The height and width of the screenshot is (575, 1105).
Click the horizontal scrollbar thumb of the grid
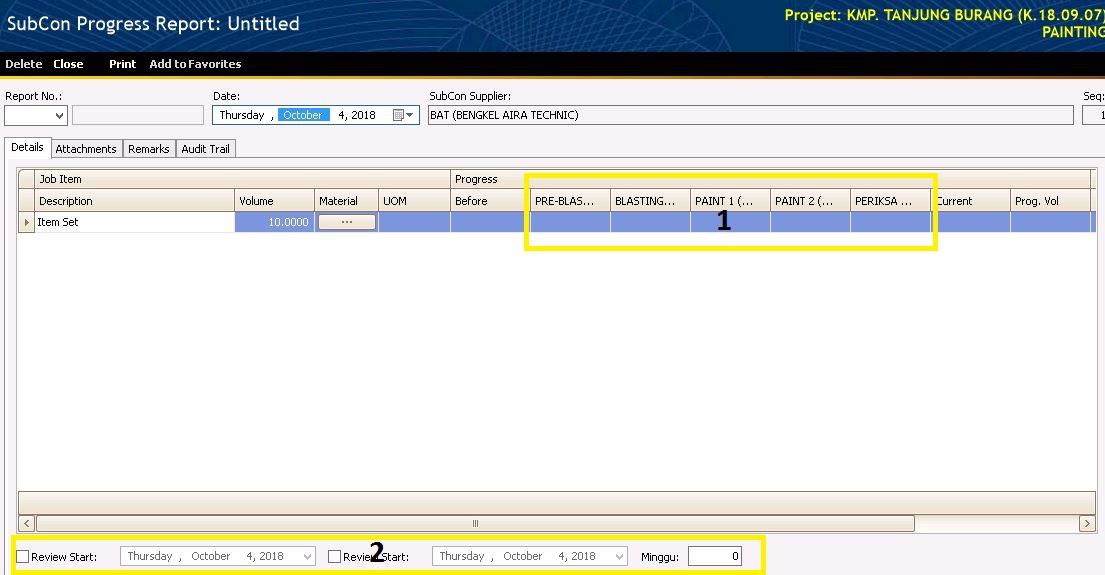pyautogui.click(x=475, y=523)
